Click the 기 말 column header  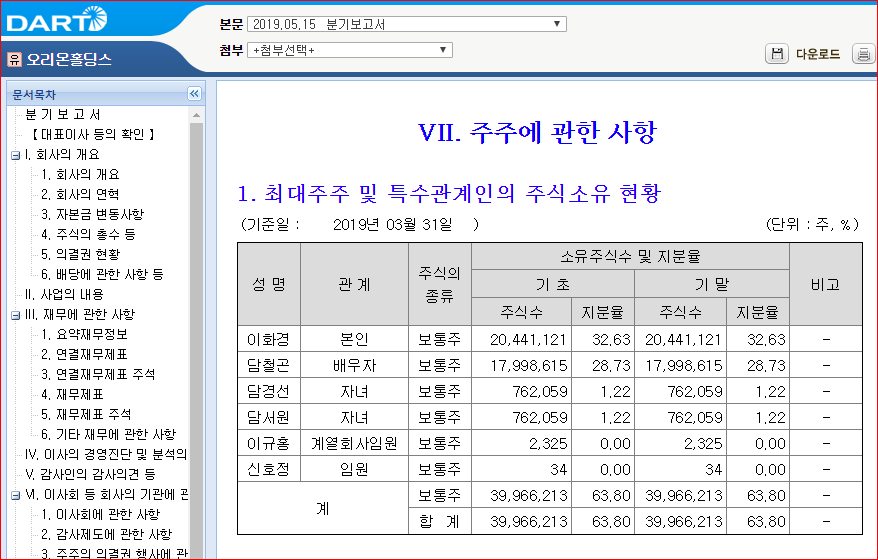[712, 284]
